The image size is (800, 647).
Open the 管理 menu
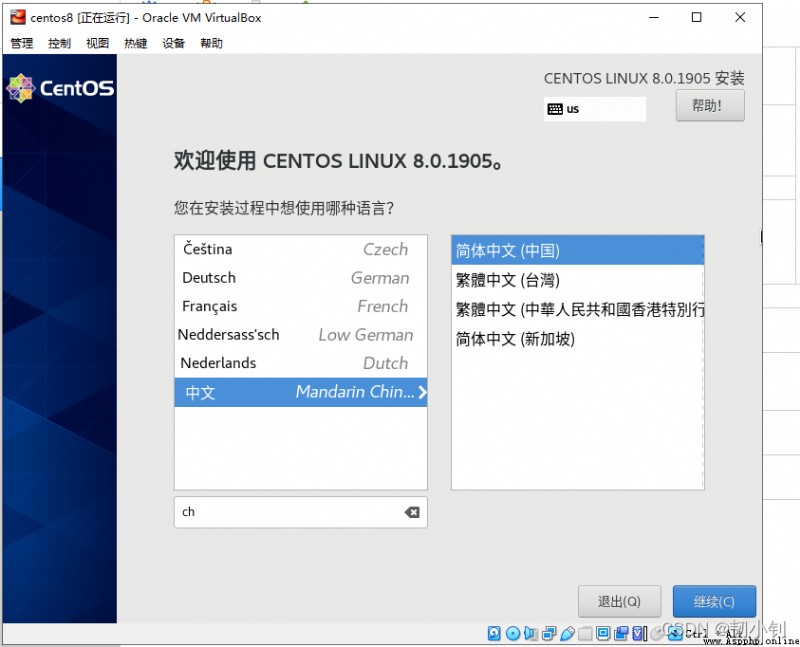coord(21,43)
